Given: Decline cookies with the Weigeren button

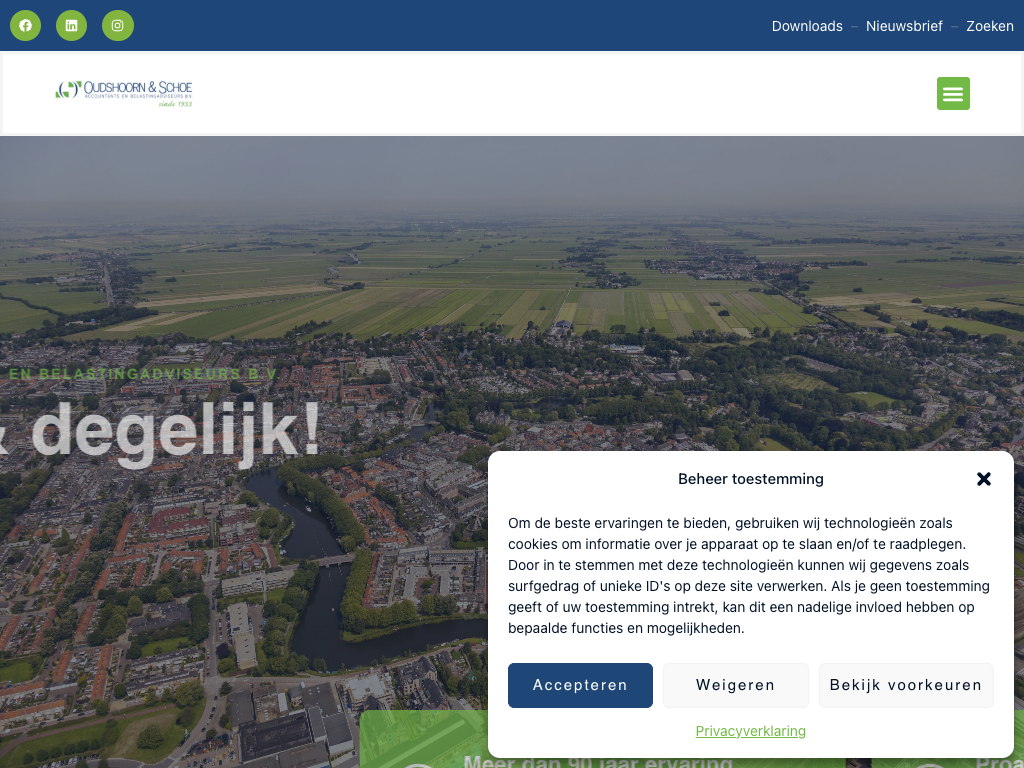Looking at the screenshot, I should click(735, 685).
